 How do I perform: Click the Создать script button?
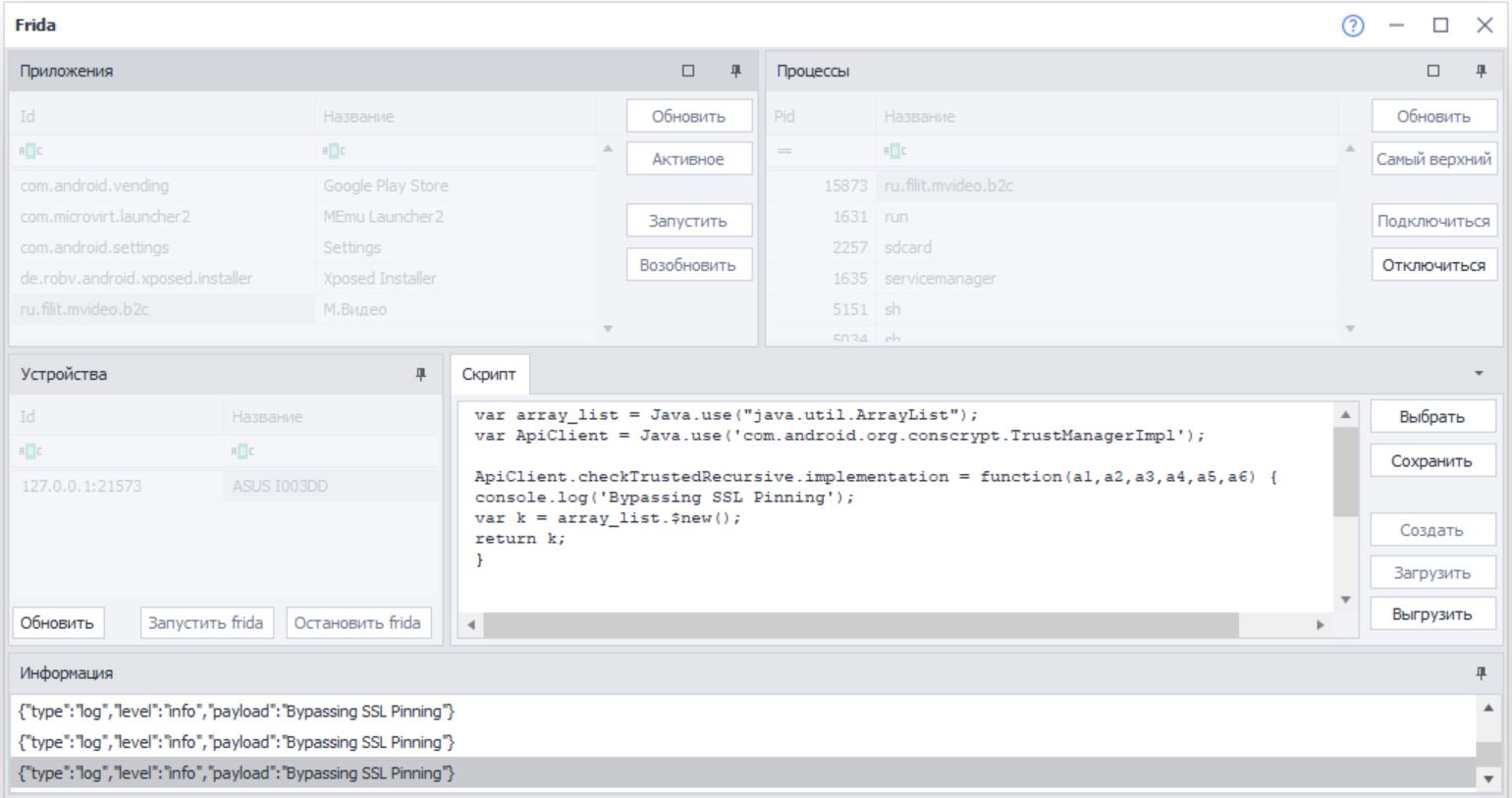click(1432, 530)
